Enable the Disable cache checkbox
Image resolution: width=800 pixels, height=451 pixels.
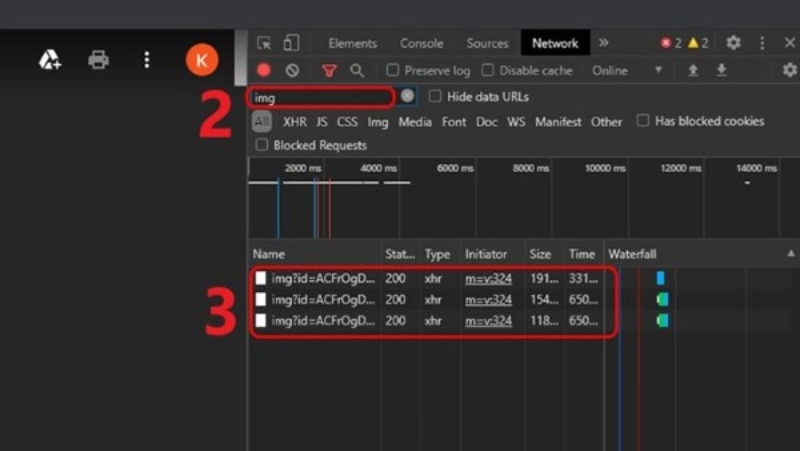[x=488, y=70]
